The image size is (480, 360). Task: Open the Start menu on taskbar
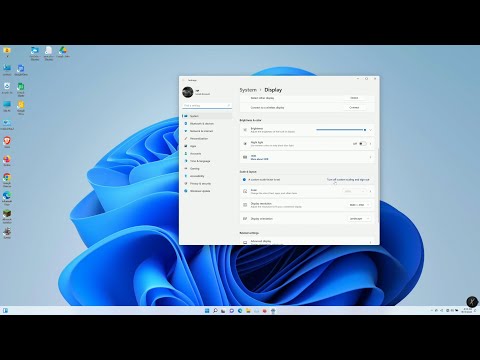(207, 311)
